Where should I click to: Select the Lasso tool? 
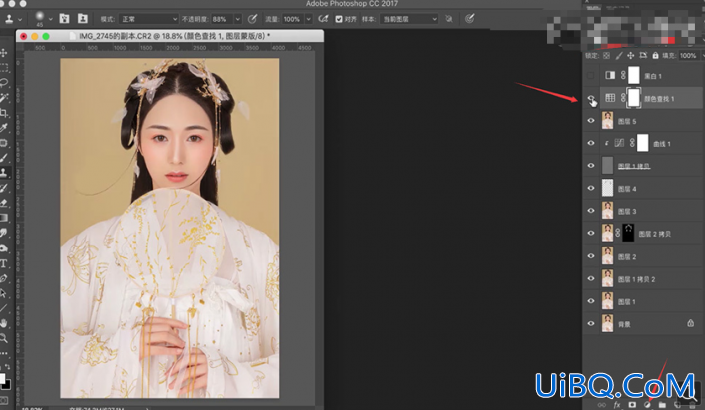(4, 83)
